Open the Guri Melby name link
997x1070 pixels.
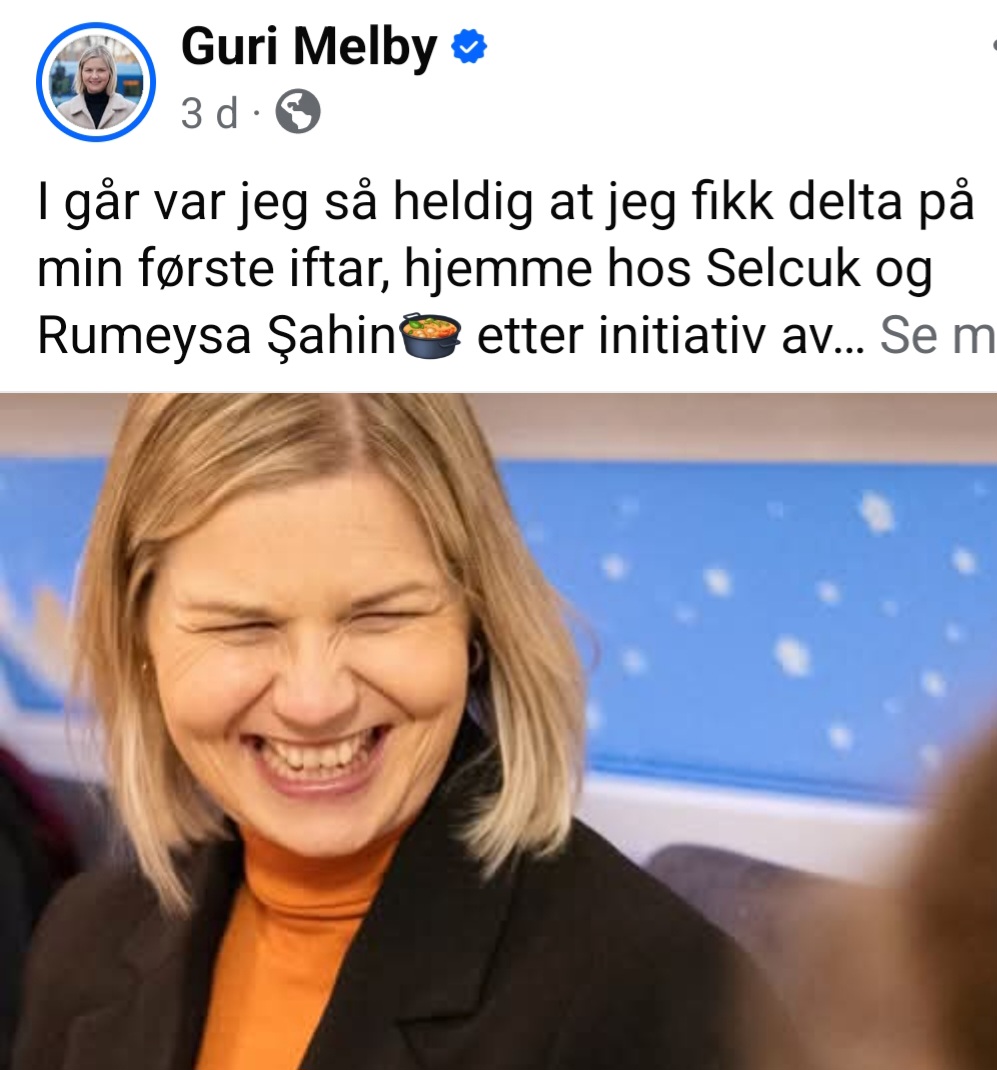[308, 47]
